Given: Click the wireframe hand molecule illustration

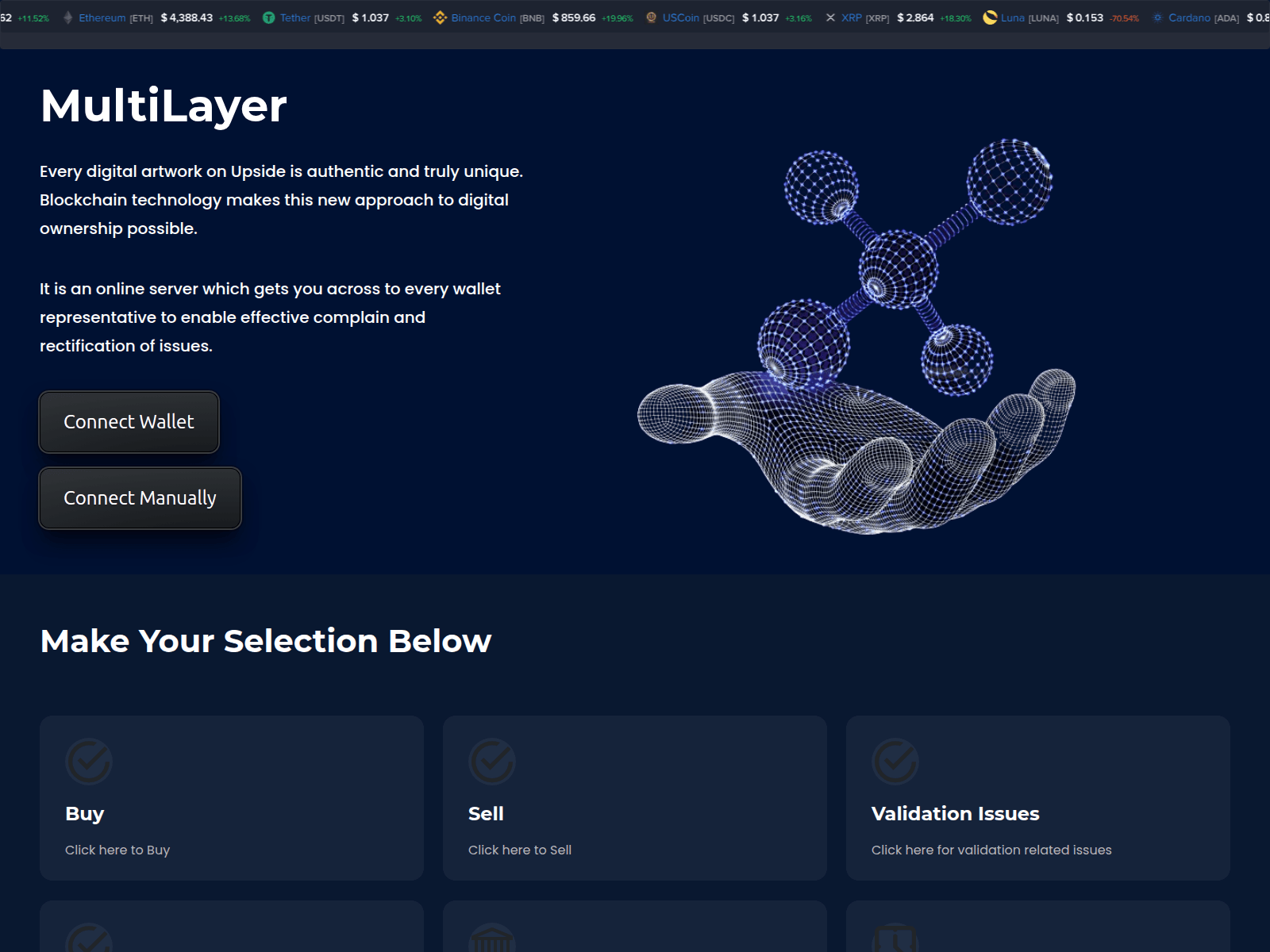Looking at the screenshot, I should coord(856,336).
